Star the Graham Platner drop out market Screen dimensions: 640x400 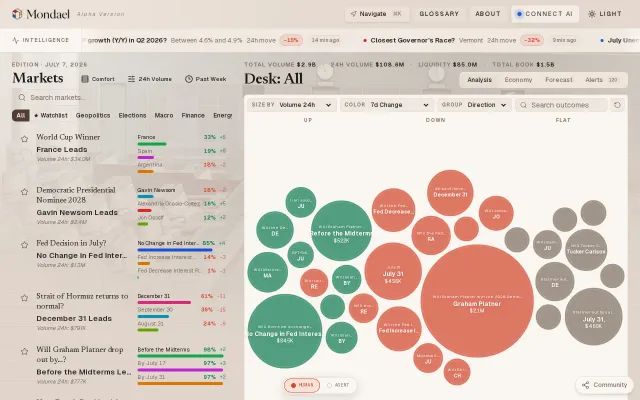tap(24, 351)
